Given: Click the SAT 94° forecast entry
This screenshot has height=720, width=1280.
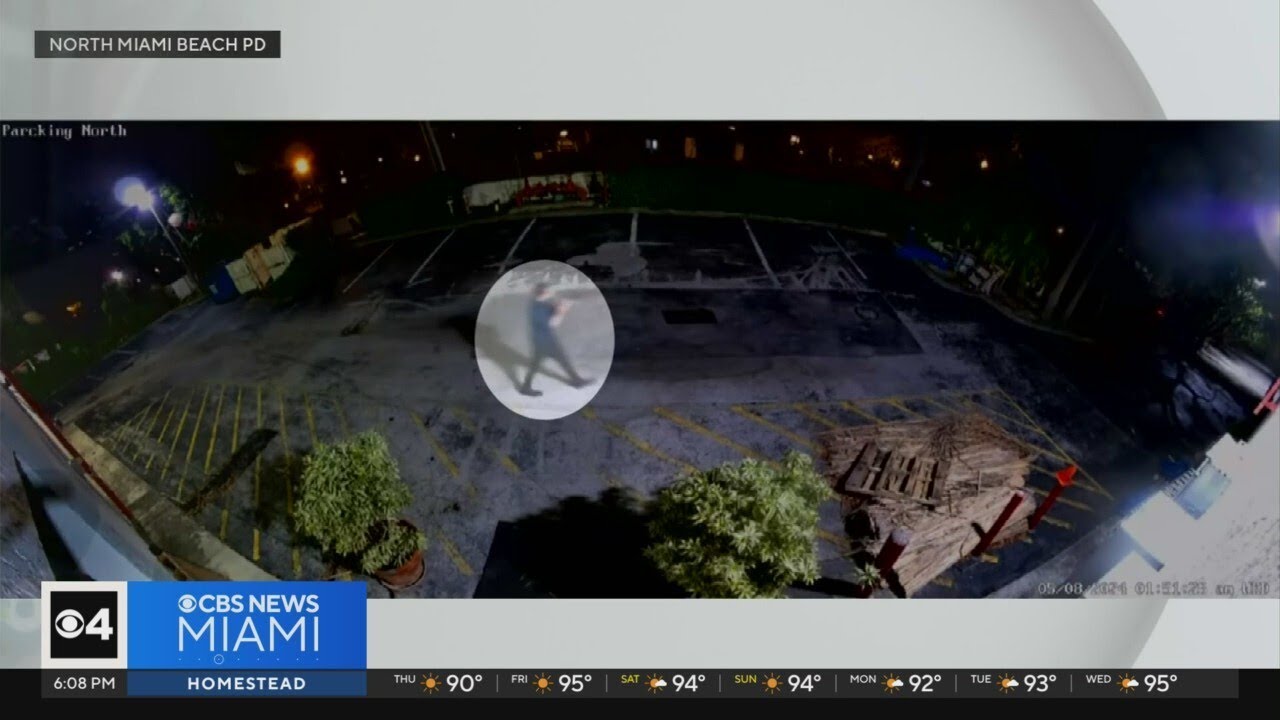Looking at the screenshot, I should 663,683.
